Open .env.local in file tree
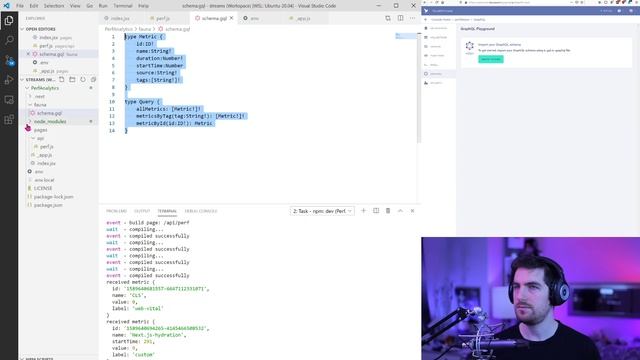 click(x=44, y=180)
